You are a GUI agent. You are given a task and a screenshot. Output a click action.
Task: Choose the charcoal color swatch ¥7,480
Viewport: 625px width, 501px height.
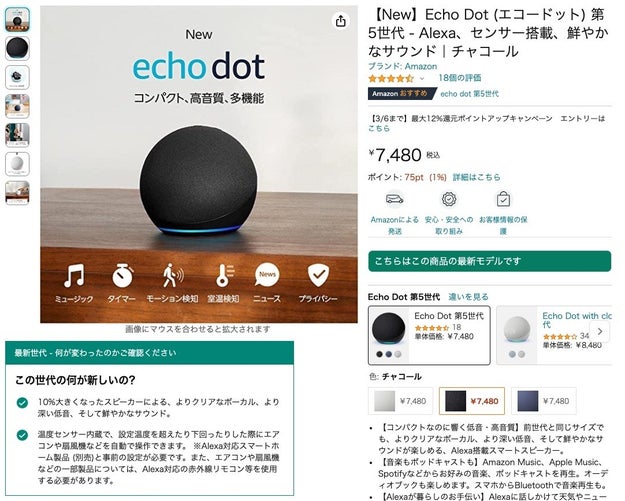coord(472,401)
